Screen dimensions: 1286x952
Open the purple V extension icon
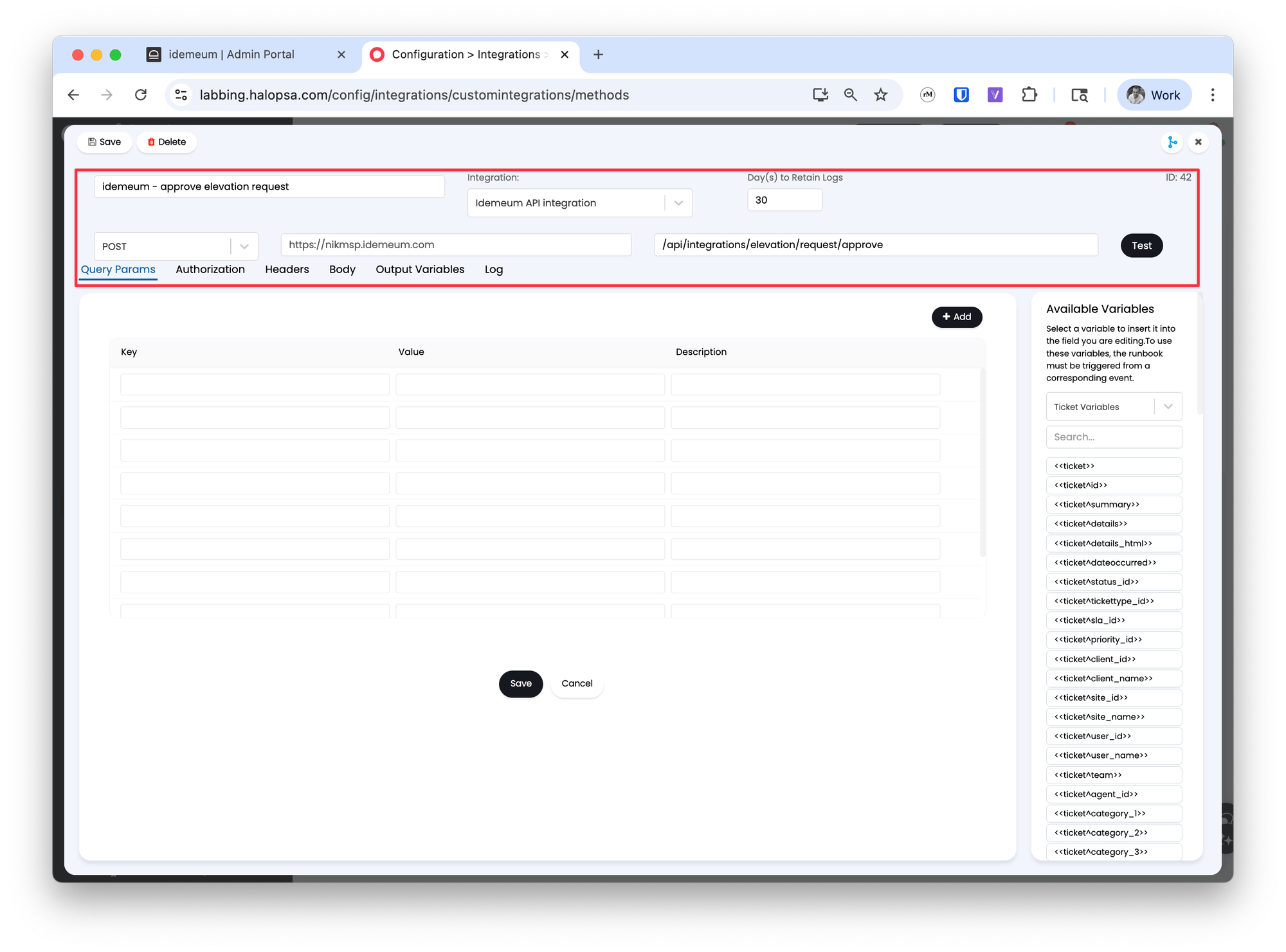[995, 95]
